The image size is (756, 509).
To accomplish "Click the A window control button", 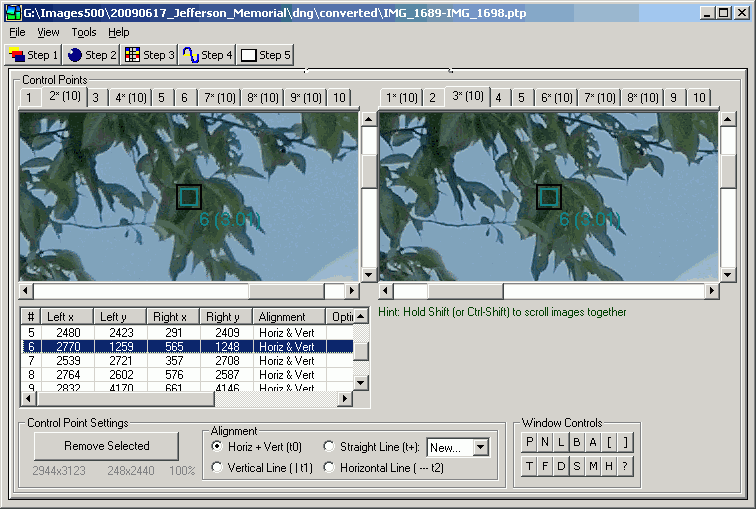I will click(x=593, y=442).
